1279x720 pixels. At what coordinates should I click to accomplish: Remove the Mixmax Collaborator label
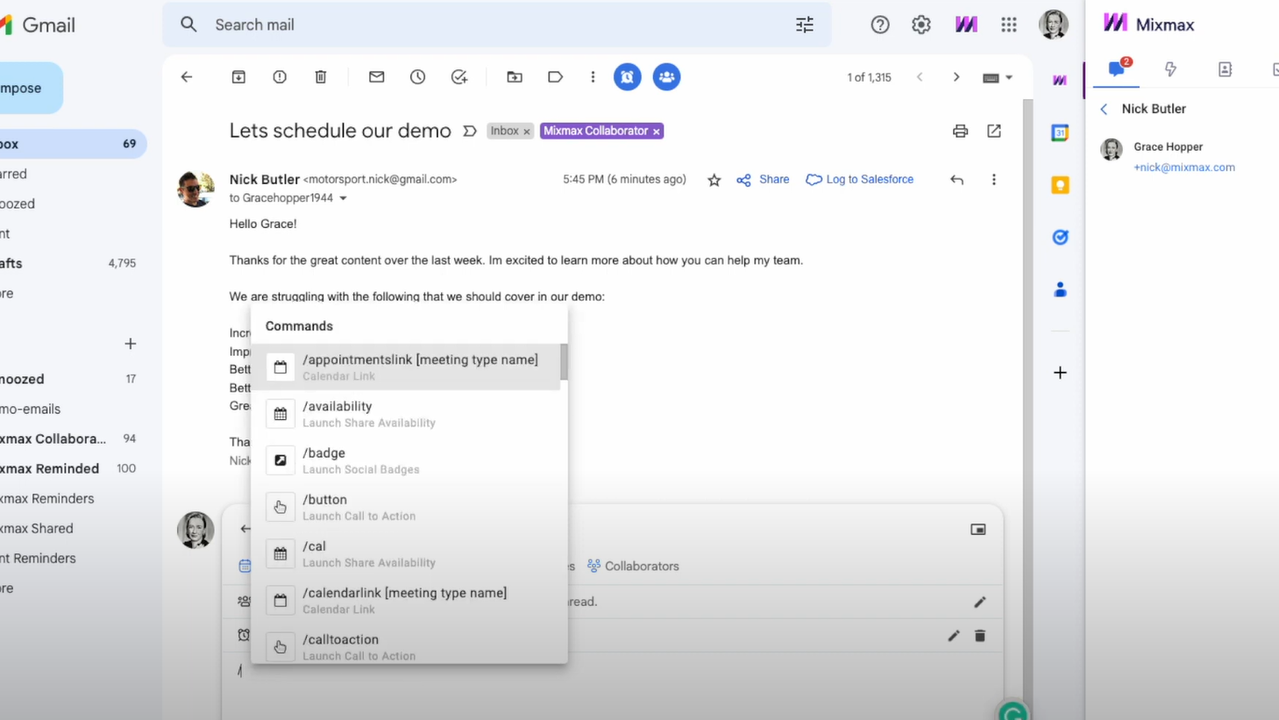point(656,131)
